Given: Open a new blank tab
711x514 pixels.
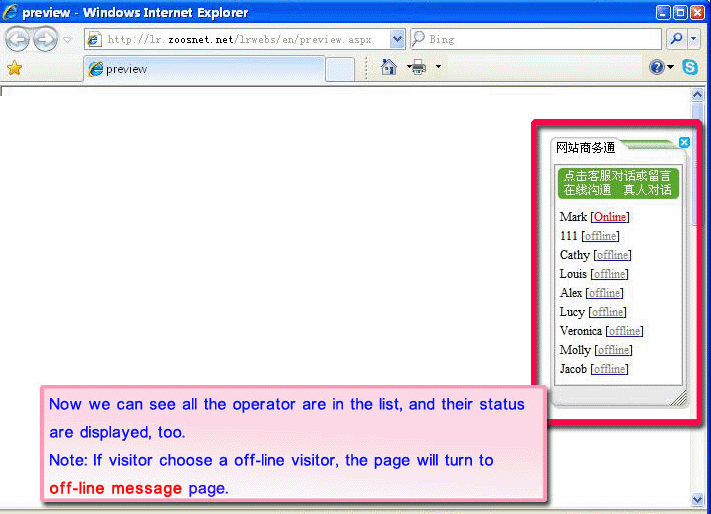Looking at the screenshot, I should (340, 69).
